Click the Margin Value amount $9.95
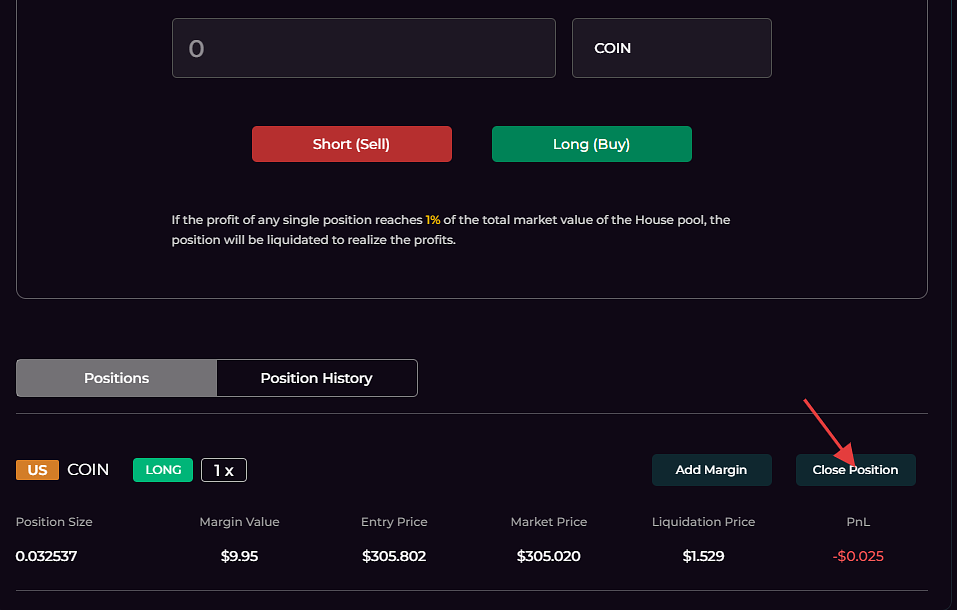 tap(239, 556)
